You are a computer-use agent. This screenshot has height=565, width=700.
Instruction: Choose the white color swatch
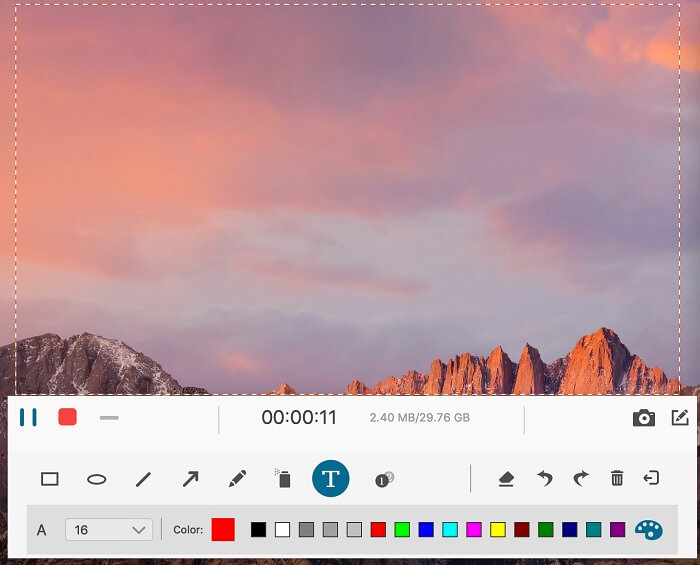tap(282, 530)
